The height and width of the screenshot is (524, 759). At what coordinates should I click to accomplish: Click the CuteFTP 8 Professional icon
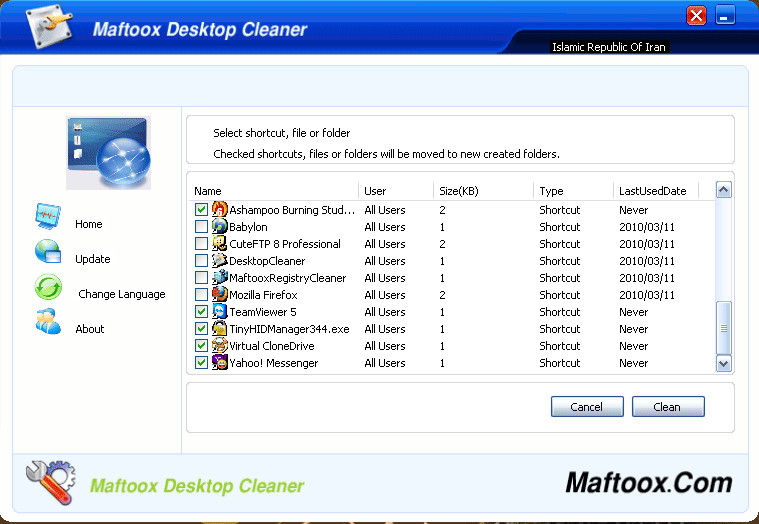(219, 243)
